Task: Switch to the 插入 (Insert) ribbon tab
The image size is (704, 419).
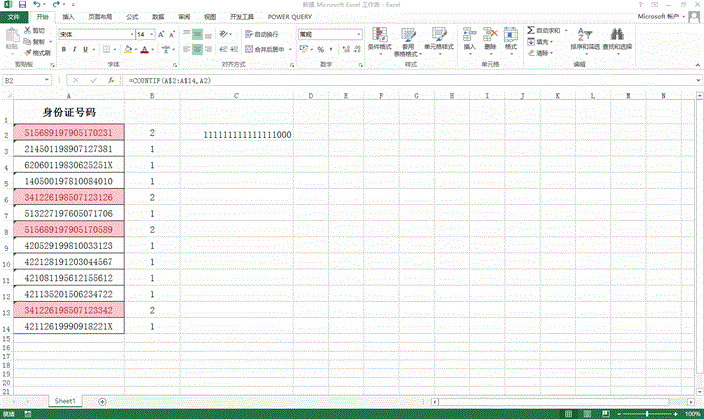Action: point(67,17)
